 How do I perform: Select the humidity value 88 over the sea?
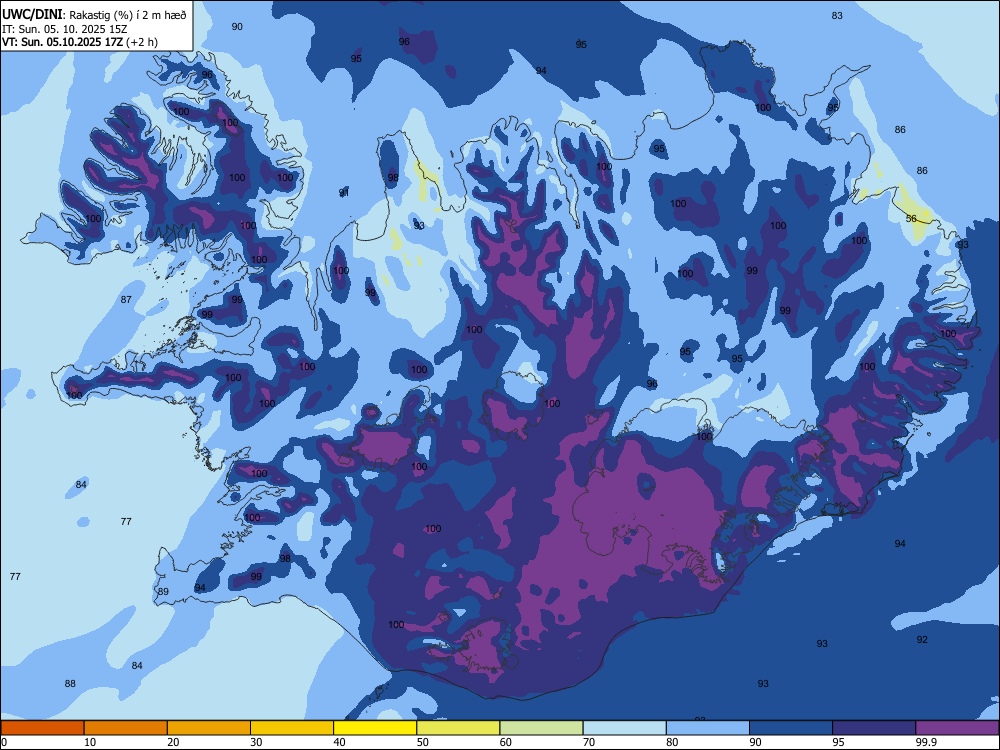click(70, 683)
